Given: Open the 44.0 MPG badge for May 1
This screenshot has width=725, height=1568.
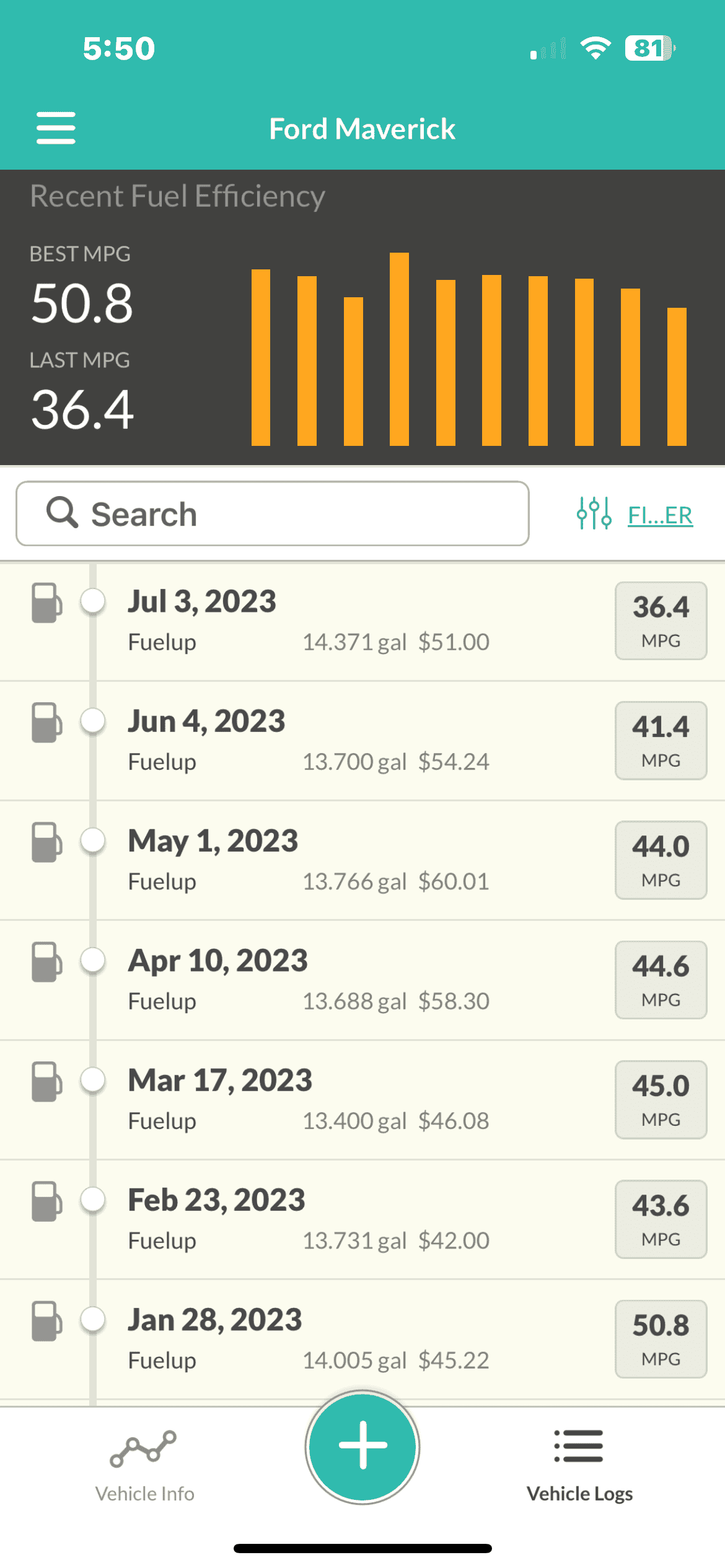Looking at the screenshot, I should point(661,860).
